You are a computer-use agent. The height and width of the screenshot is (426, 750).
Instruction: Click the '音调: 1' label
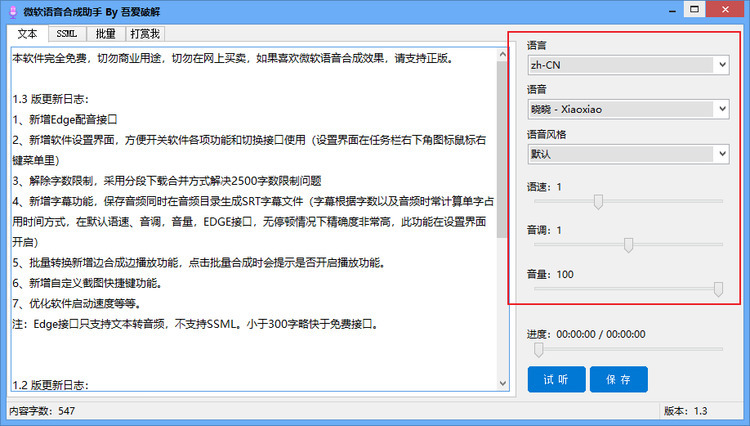point(544,230)
